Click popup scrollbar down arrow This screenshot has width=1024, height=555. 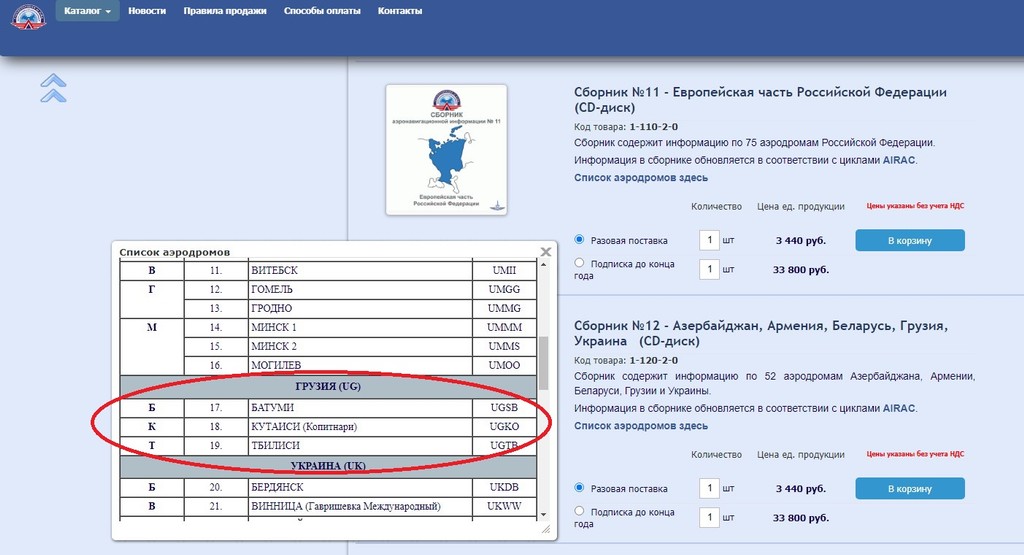(x=543, y=515)
